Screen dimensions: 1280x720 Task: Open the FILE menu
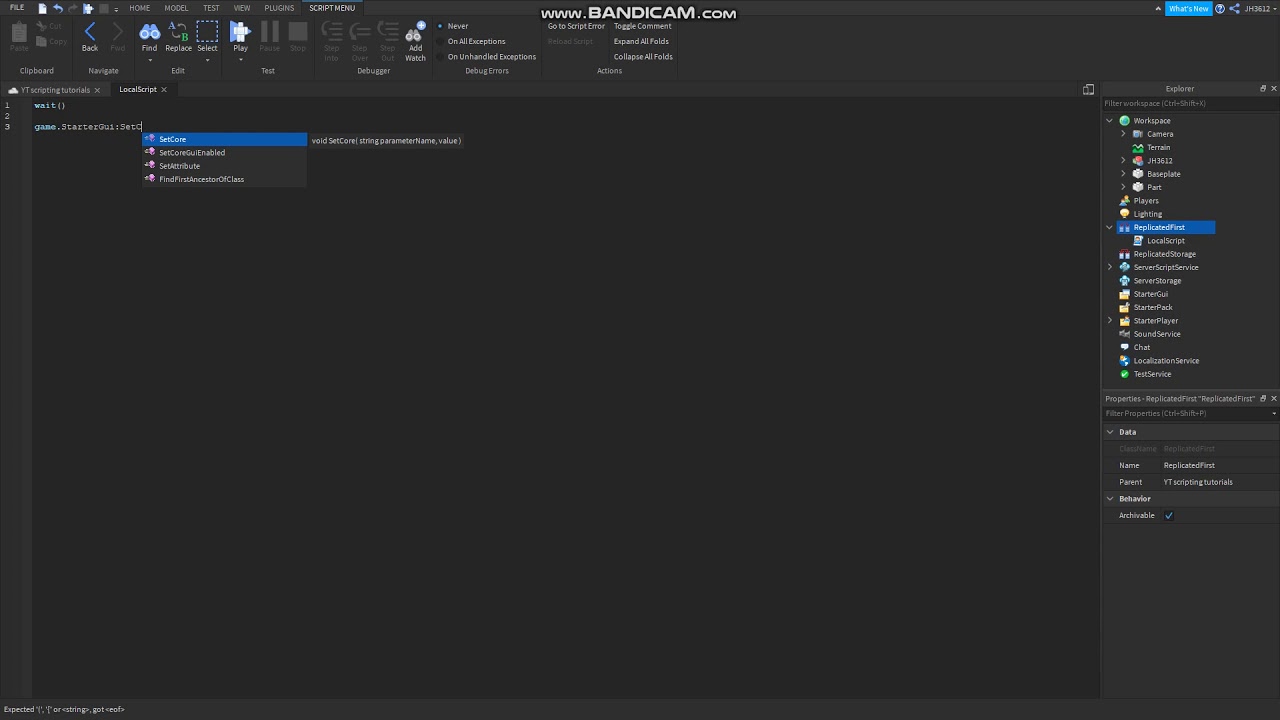point(17,8)
